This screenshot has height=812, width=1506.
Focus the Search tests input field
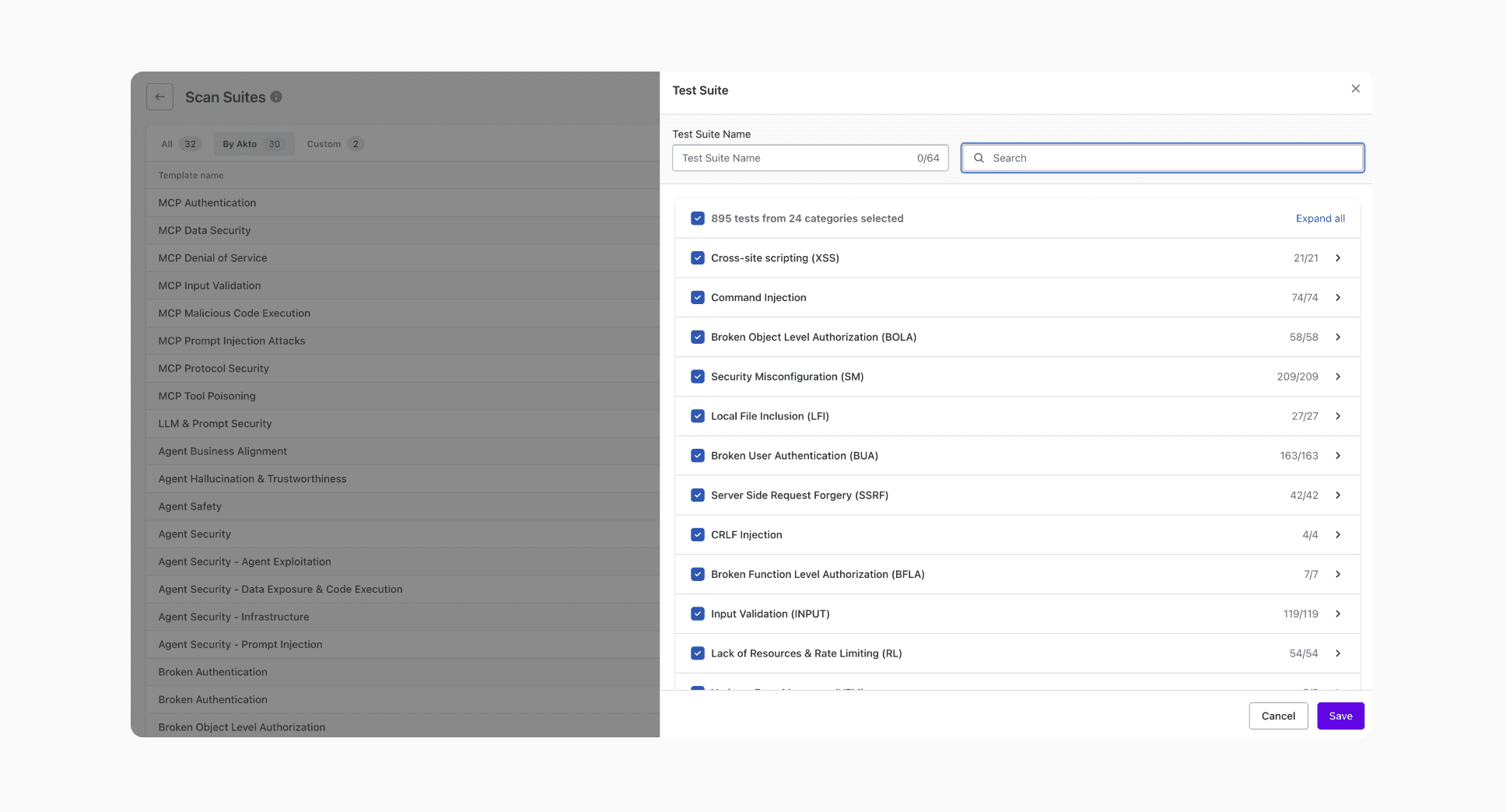tap(1162, 158)
